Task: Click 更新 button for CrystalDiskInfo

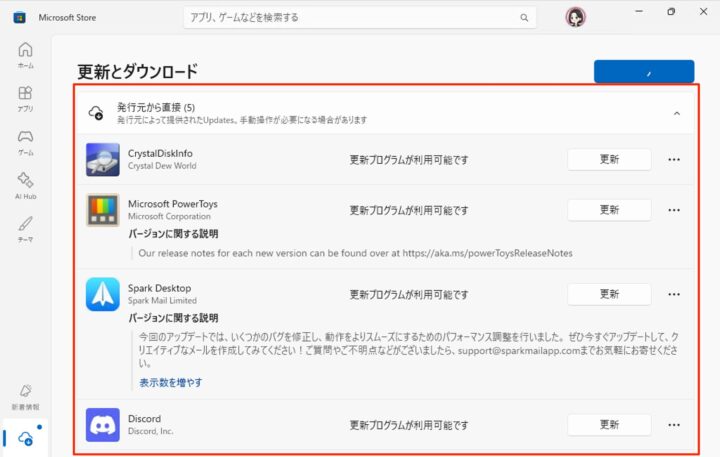Action: [609, 159]
